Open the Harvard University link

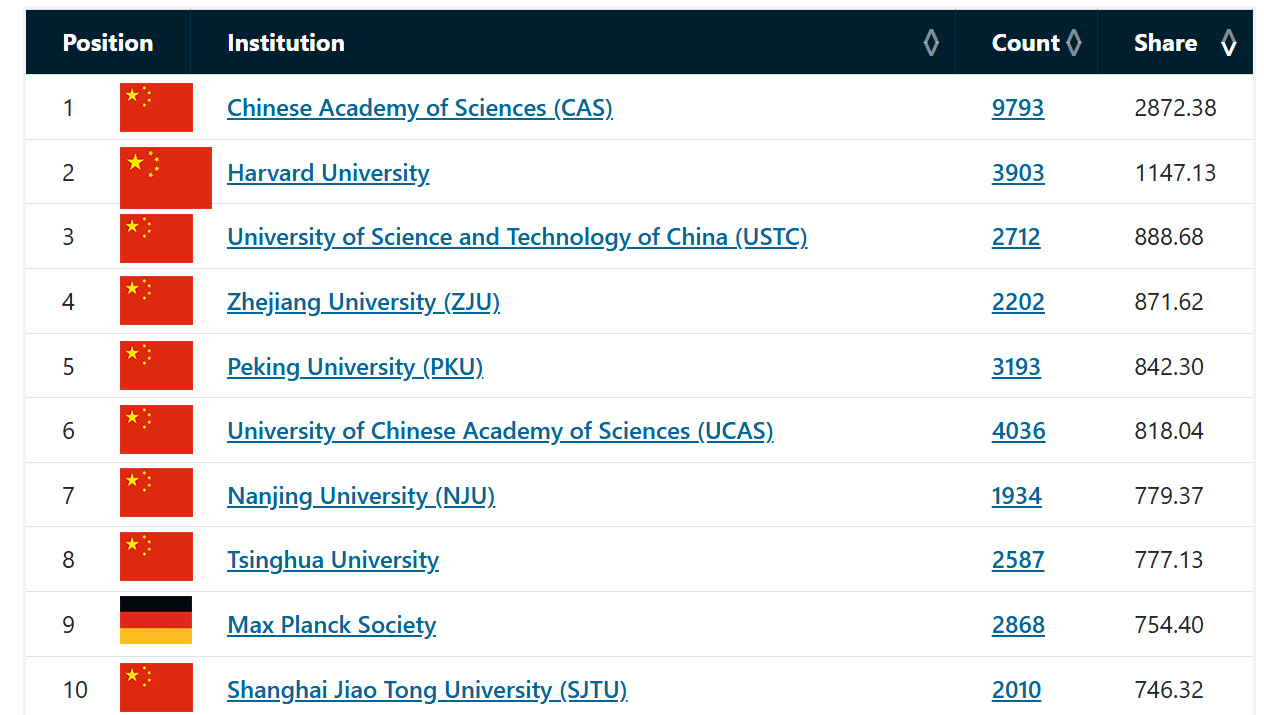coord(328,173)
